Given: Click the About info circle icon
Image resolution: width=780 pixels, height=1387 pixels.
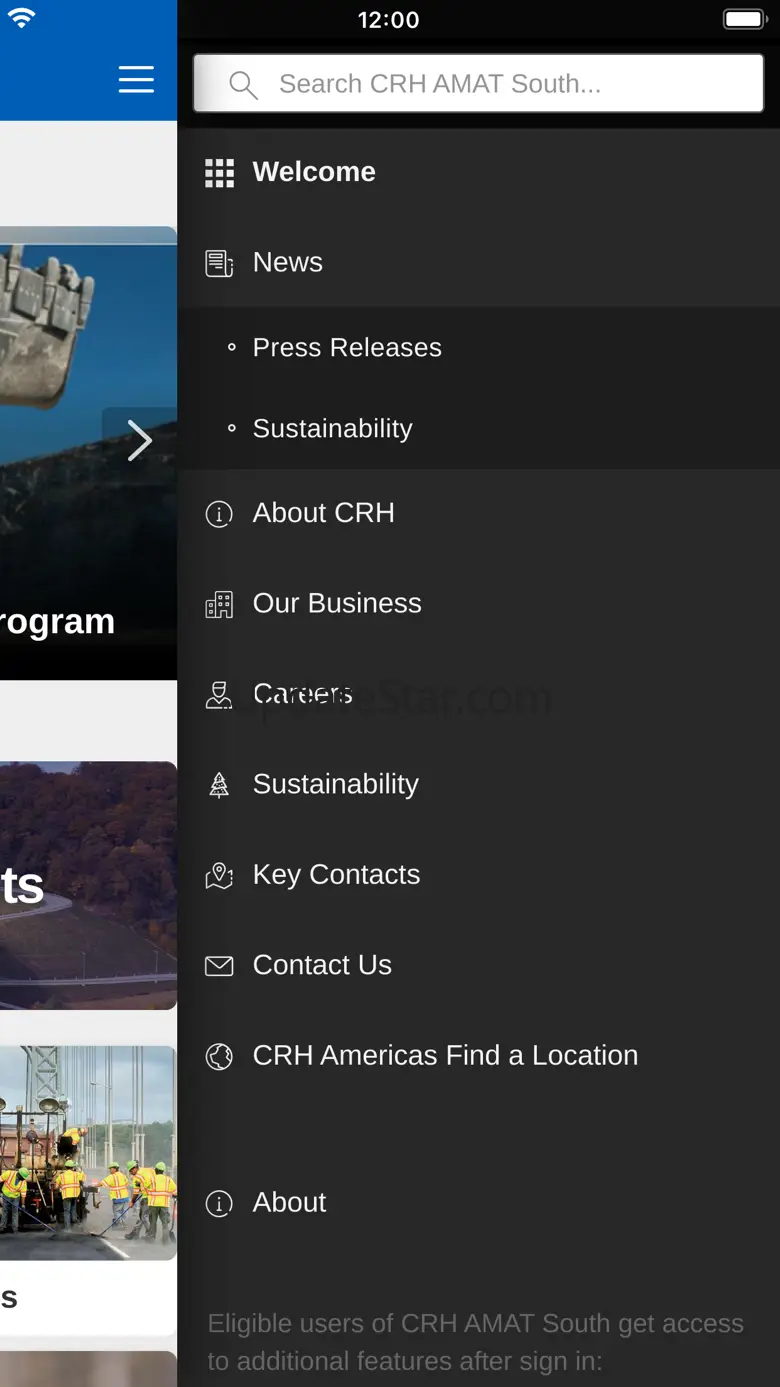Looking at the screenshot, I should click(x=219, y=1203).
